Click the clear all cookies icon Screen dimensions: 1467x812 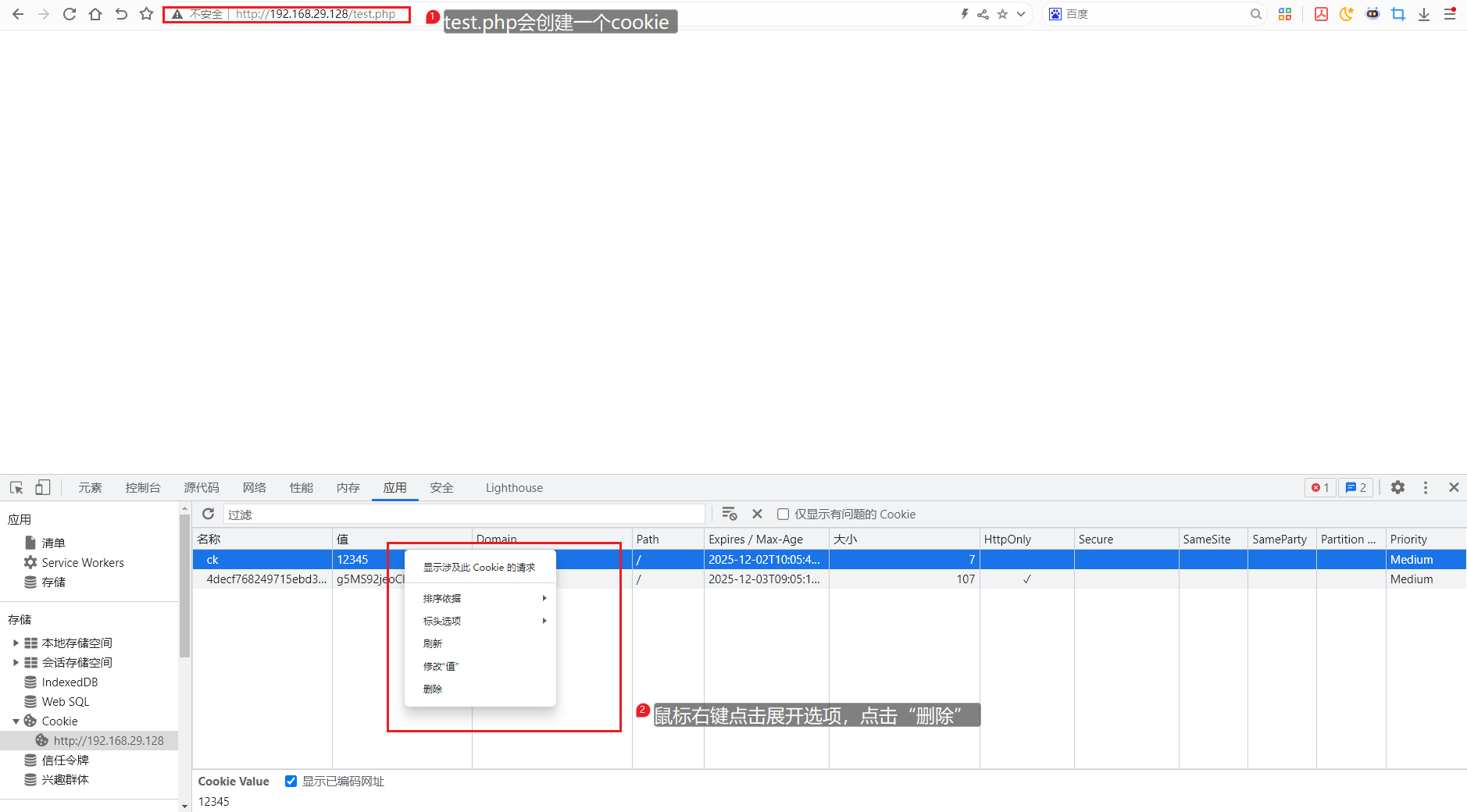(729, 514)
